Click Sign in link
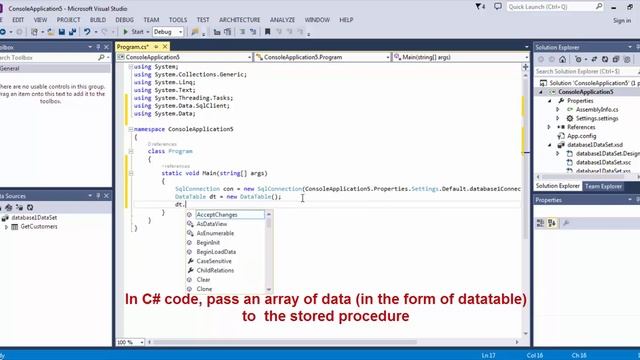Viewport: 640px width, 360px height. [x=622, y=20]
